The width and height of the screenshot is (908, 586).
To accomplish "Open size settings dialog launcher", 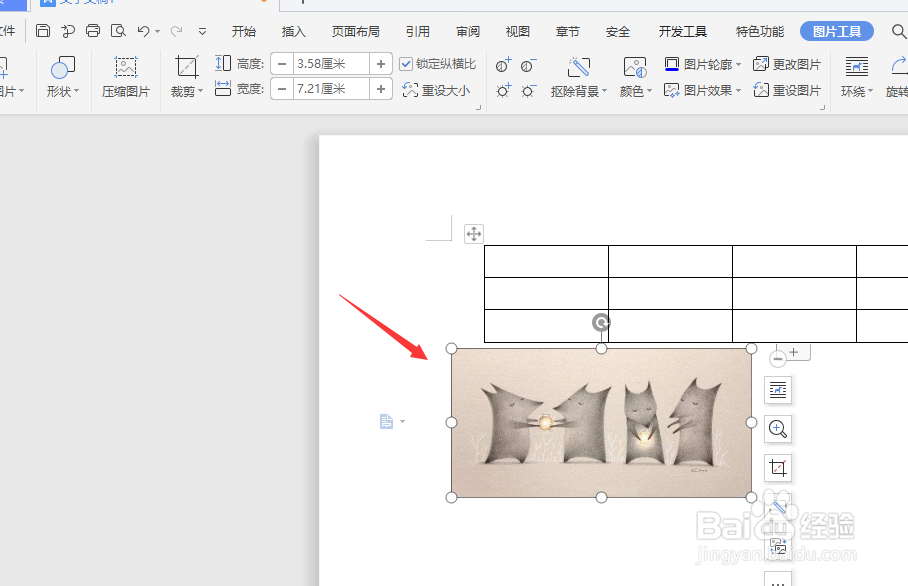I will click(x=478, y=108).
